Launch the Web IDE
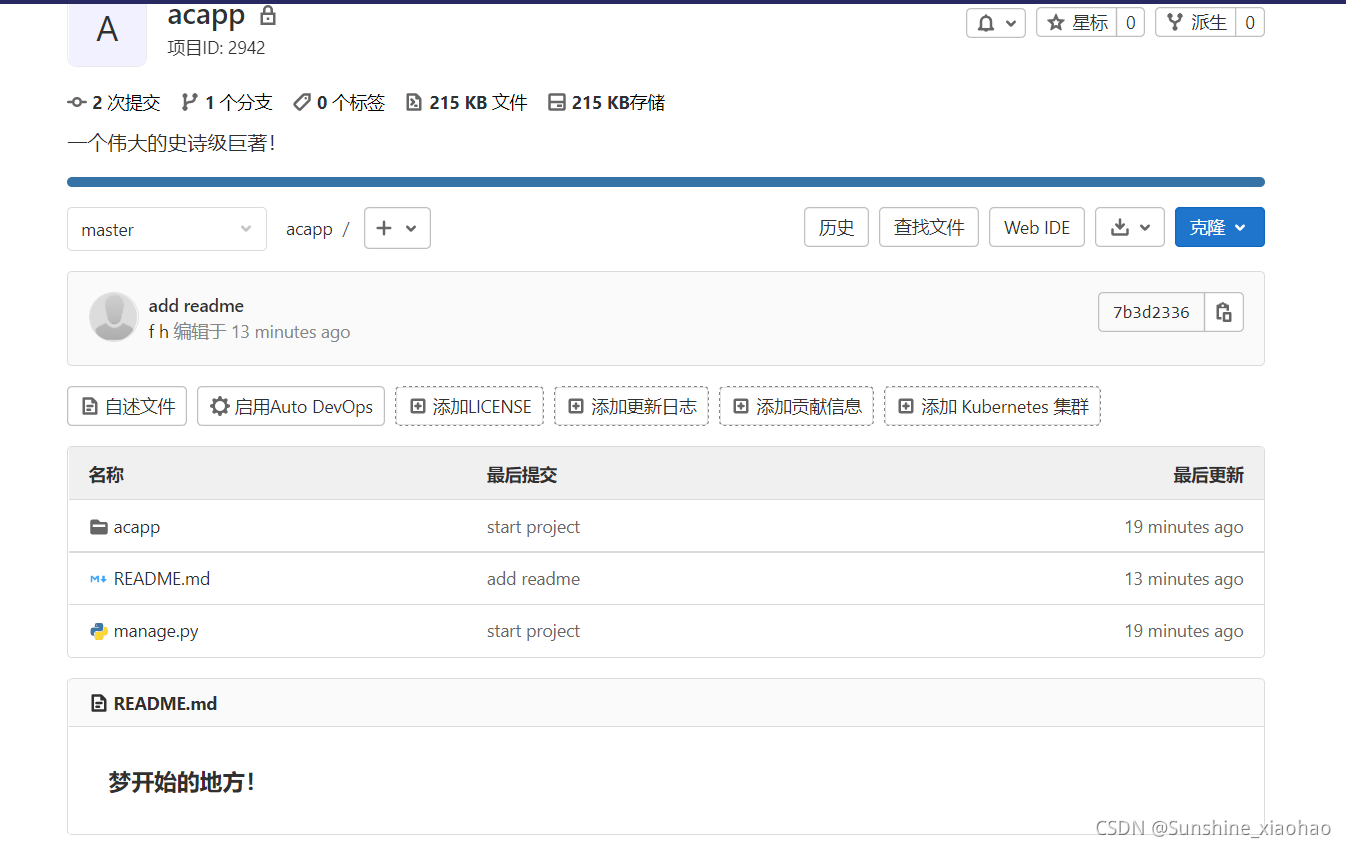Image resolution: width=1346 pixels, height=848 pixels. point(1037,227)
